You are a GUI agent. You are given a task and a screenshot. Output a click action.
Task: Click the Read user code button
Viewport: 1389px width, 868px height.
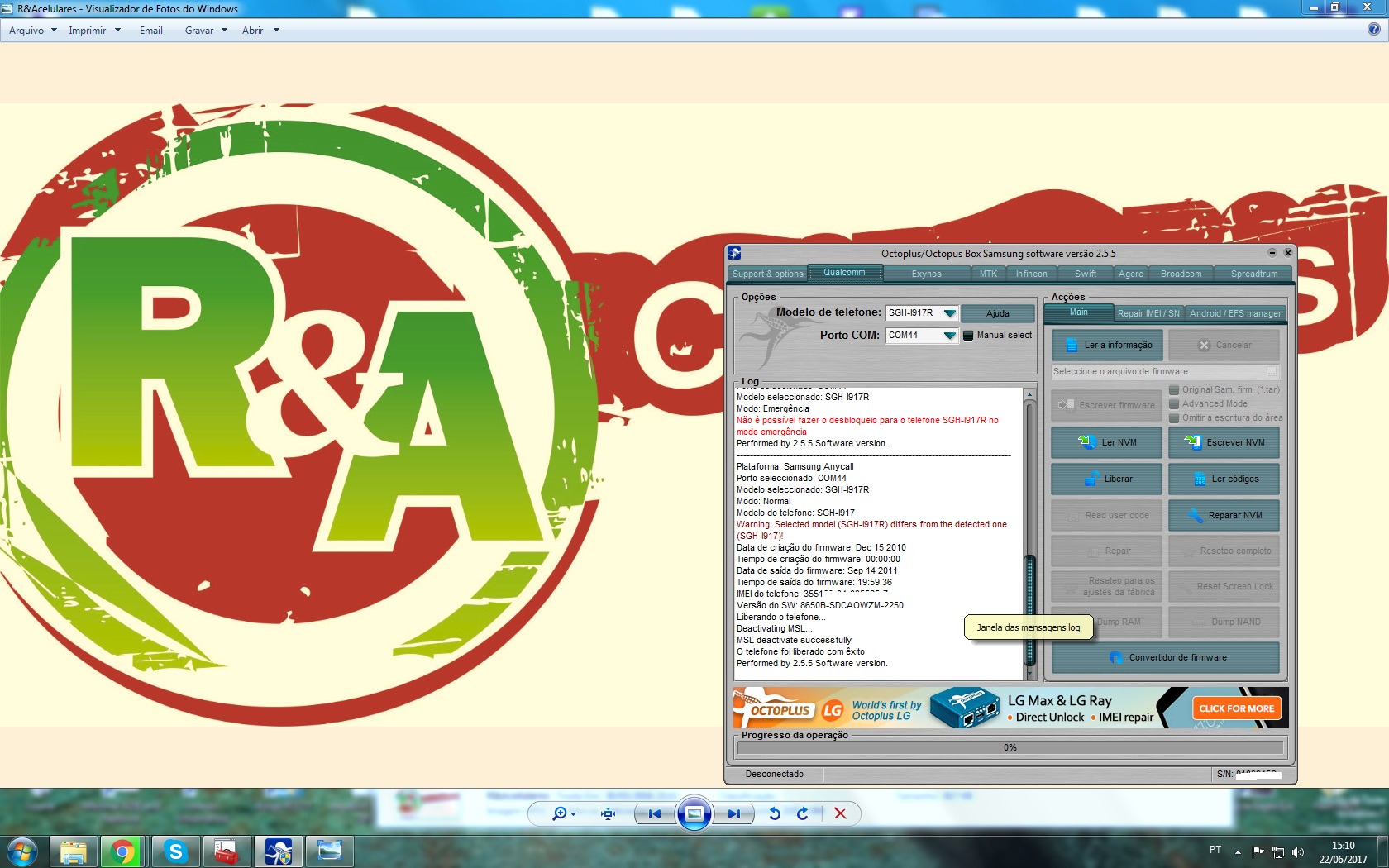click(1107, 515)
